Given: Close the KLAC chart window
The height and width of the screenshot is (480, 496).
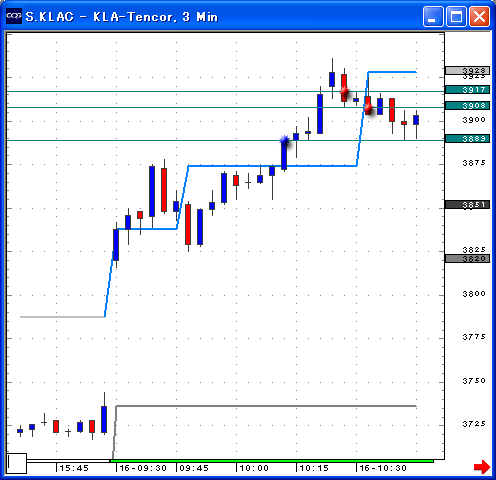Looking at the screenshot, I should click(x=479, y=16).
